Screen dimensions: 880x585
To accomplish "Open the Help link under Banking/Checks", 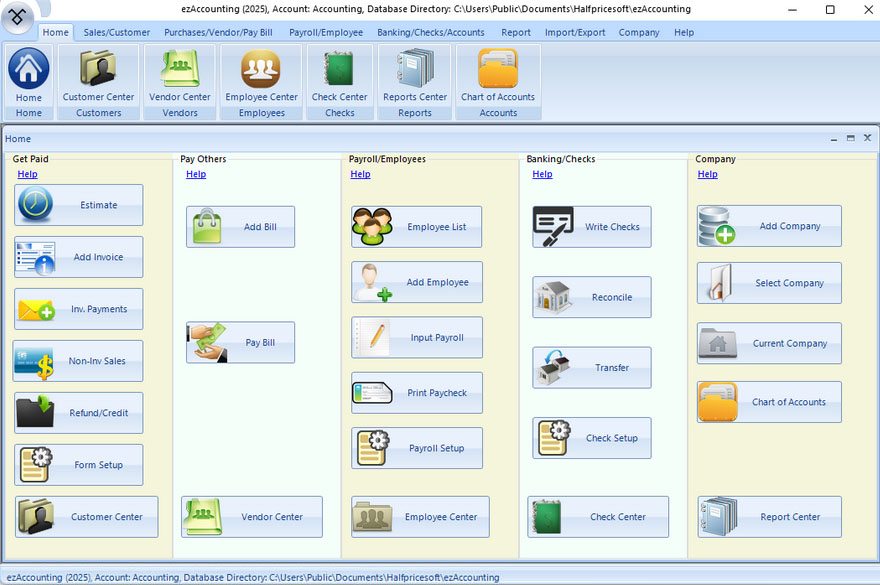I will tap(542, 174).
